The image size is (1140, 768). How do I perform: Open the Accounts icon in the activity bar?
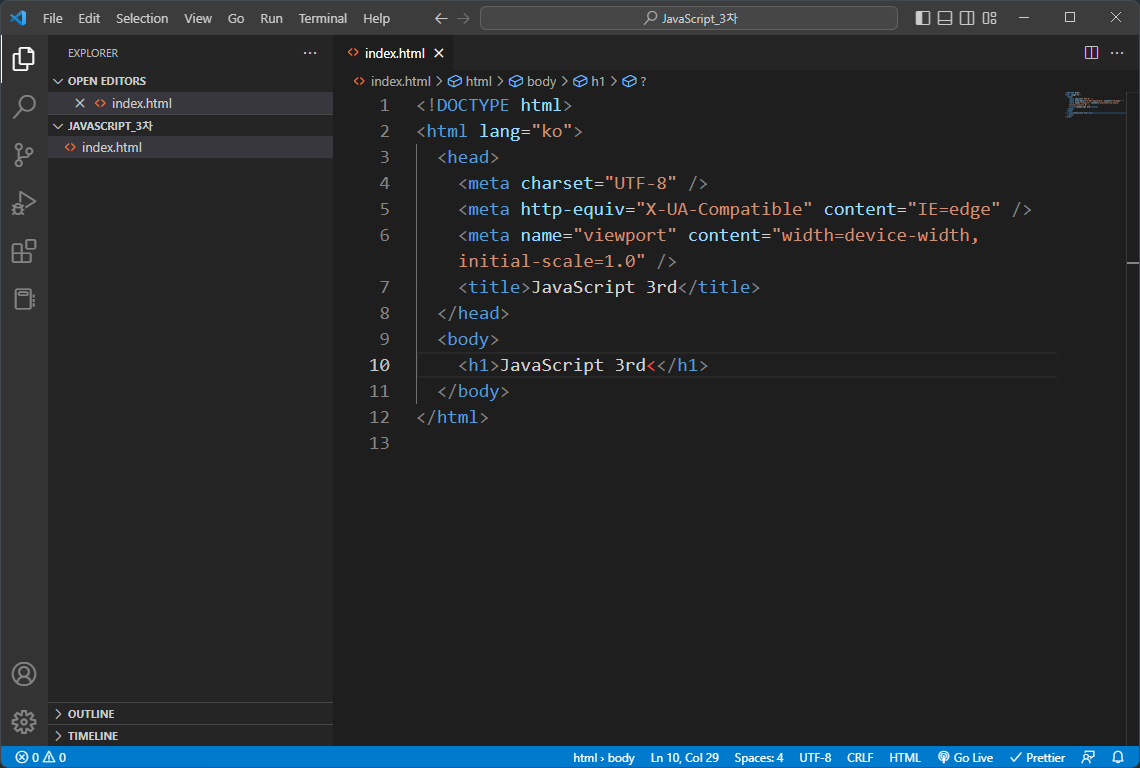pyautogui.click(x=24, y=674)
